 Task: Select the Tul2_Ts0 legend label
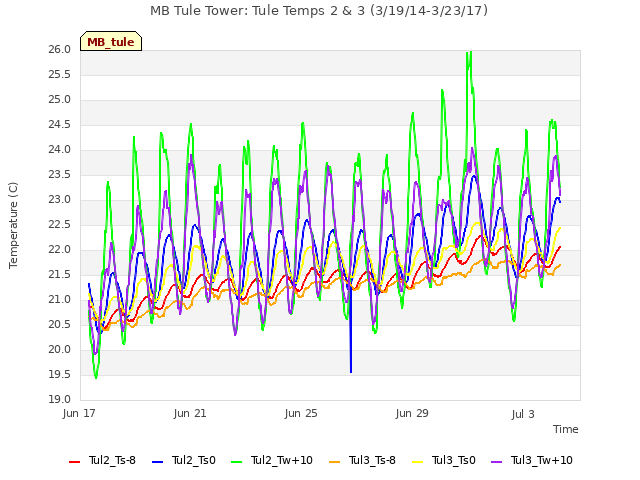193,460
